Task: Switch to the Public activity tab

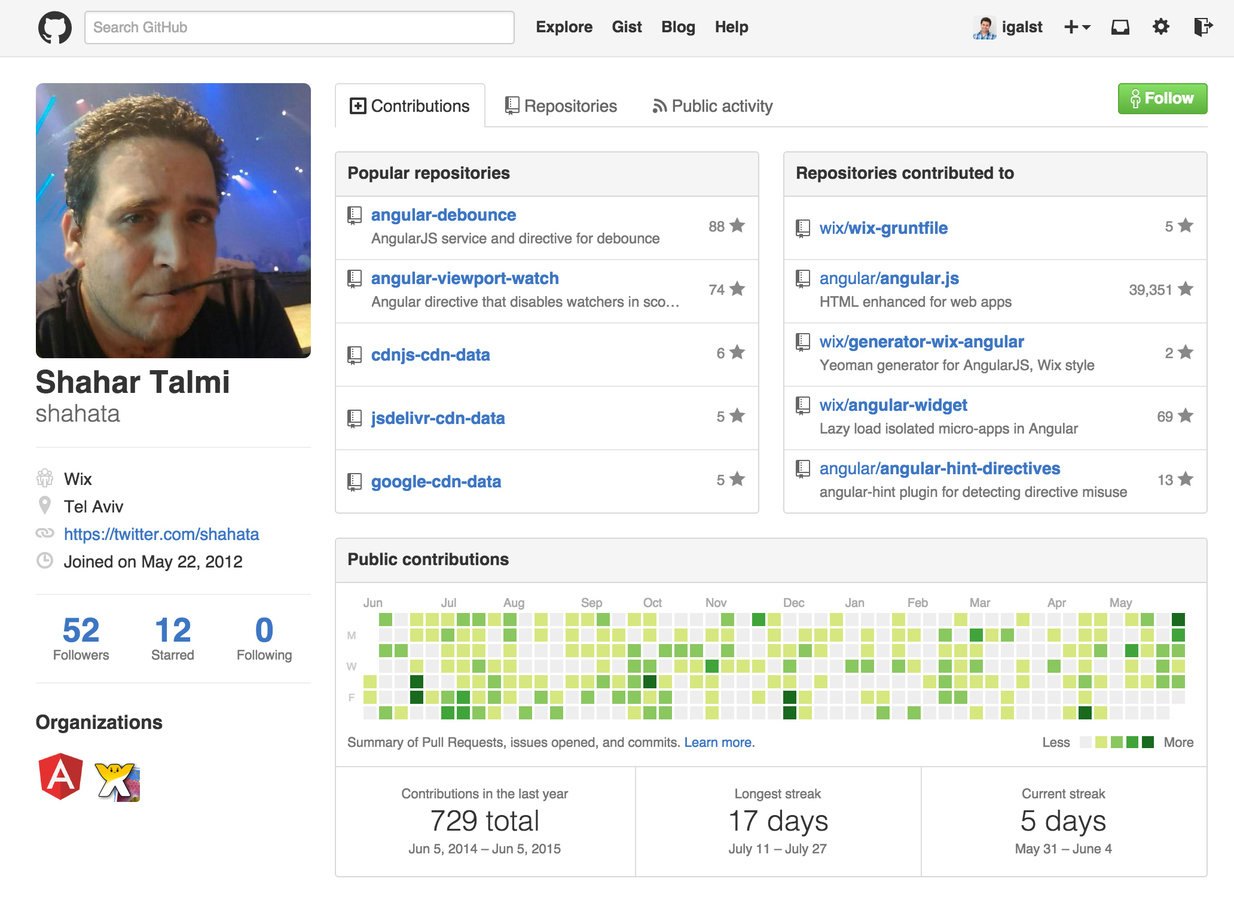Action: click(x=713, y=106)
